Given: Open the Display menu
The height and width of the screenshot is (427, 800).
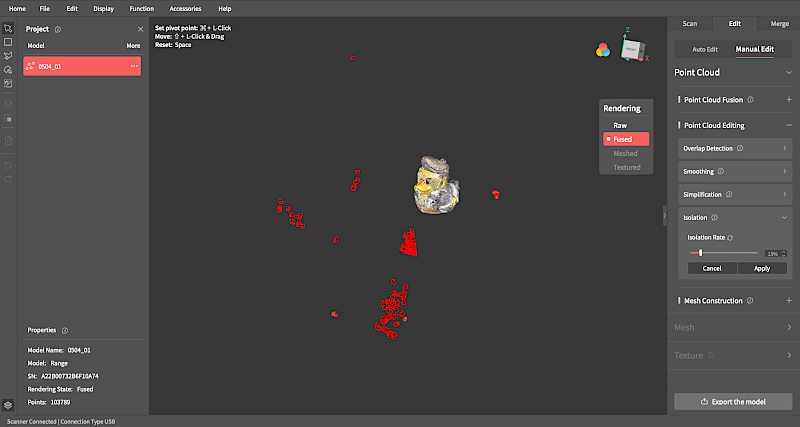Looking at the screenshot, I should (x=104, y=9).
